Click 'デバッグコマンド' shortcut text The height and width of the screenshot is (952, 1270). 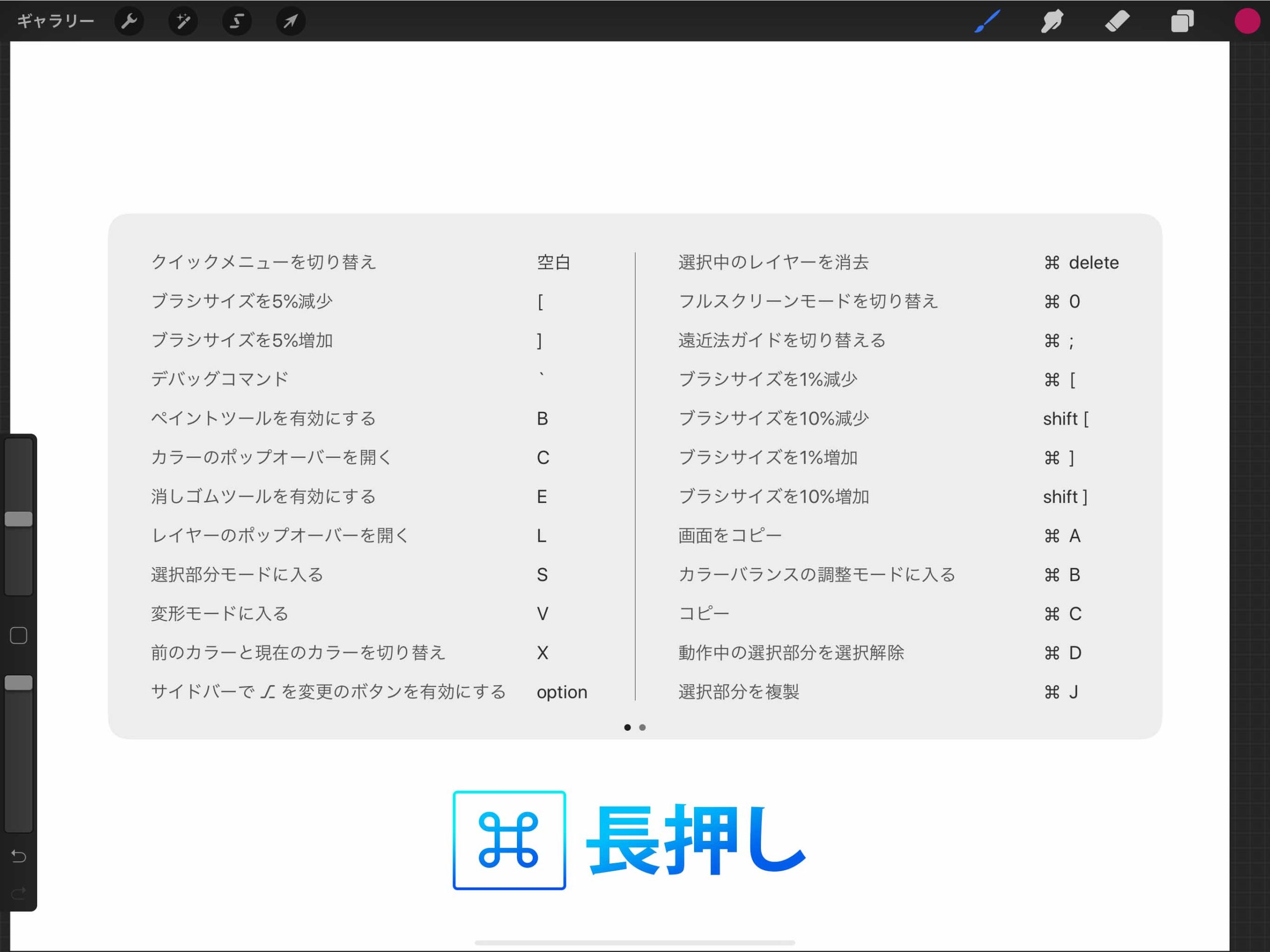tap(219, 380)
